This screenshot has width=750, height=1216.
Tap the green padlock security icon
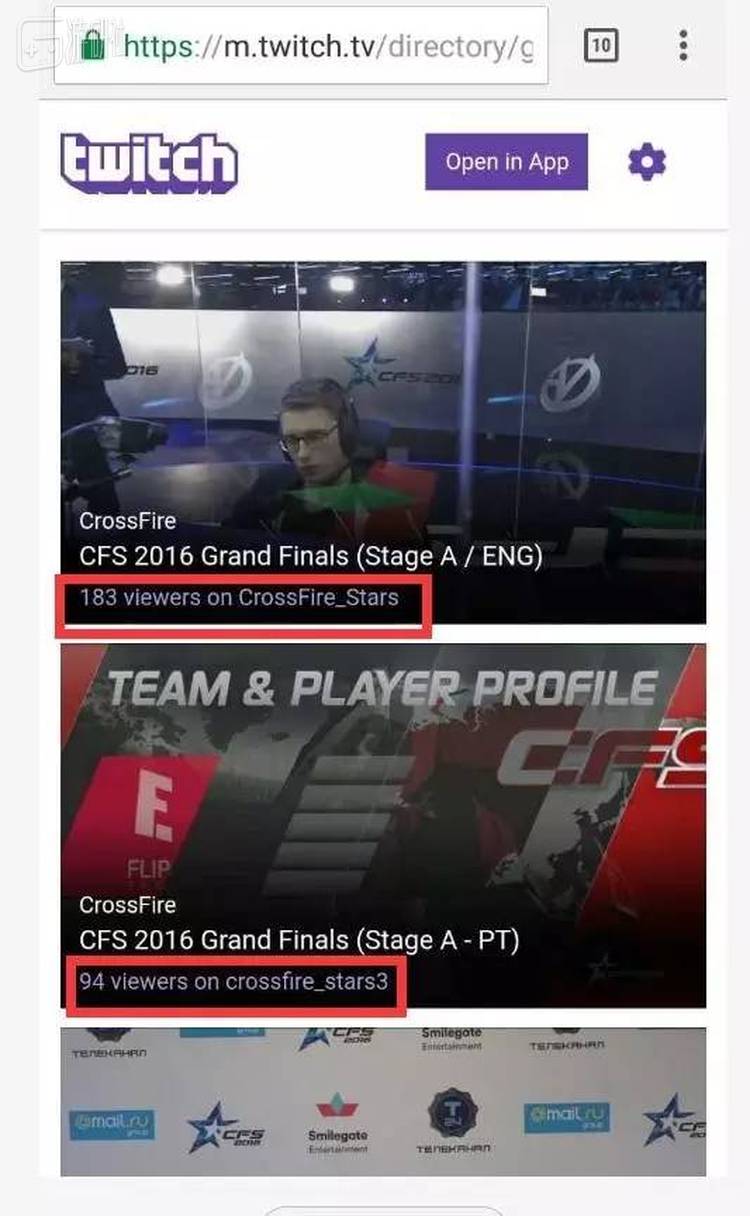[x=93, y=46]
